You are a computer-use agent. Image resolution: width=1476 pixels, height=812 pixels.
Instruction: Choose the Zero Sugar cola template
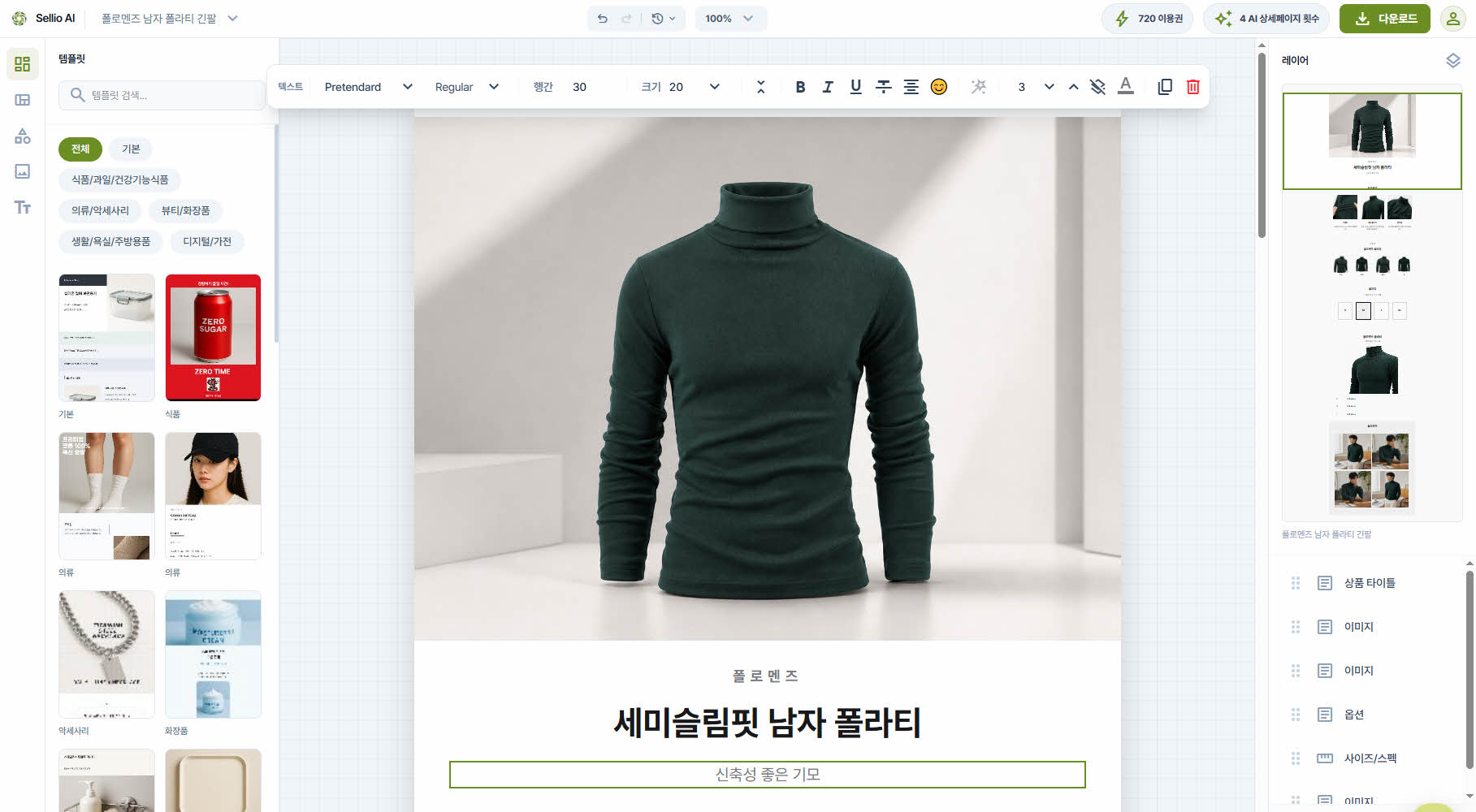(213, 337)
